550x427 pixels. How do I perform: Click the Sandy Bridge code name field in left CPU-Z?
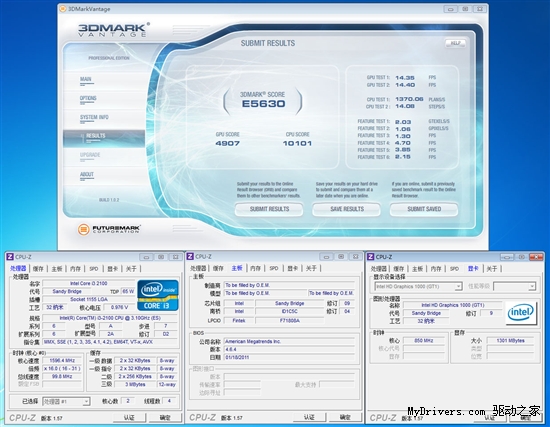(x=67, y=292)
